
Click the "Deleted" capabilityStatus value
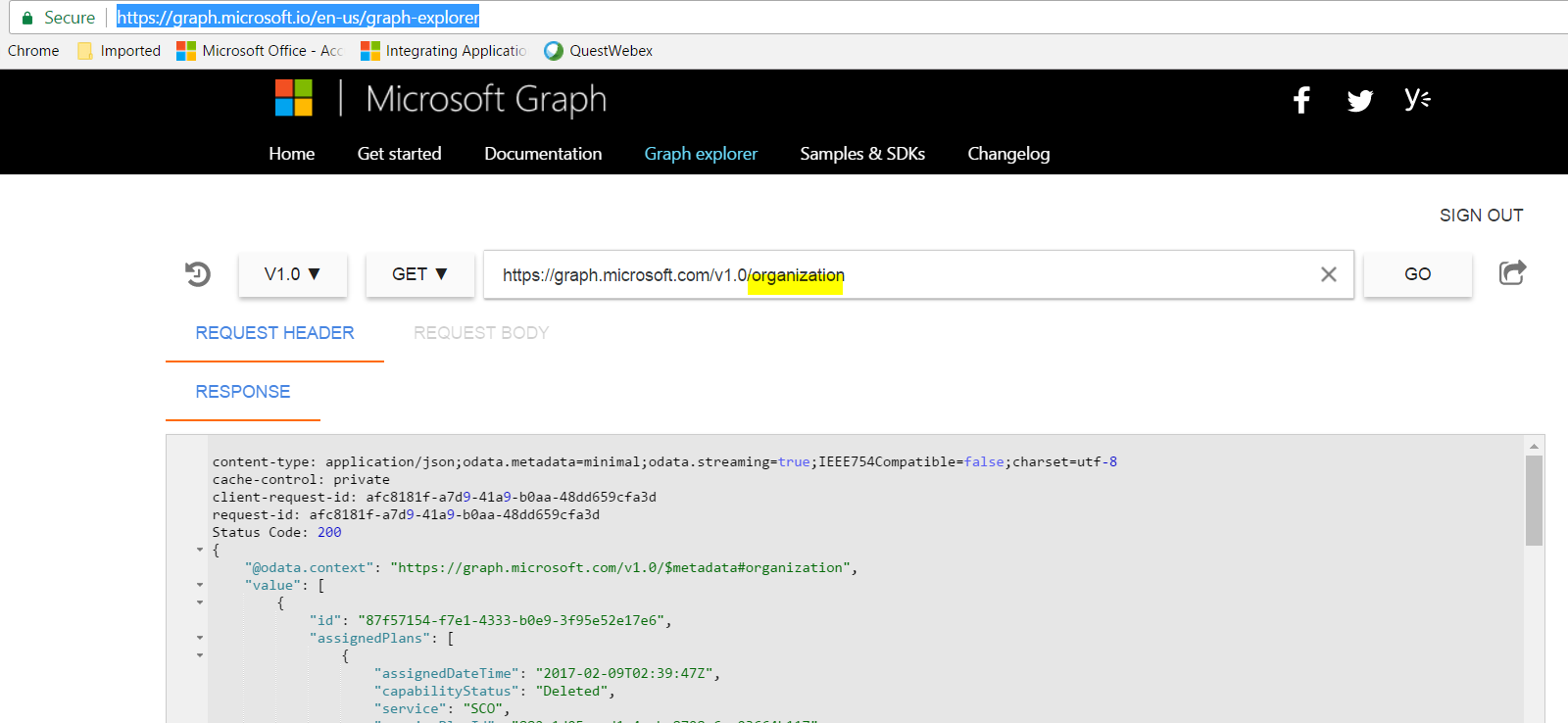(x=572, y=692)
